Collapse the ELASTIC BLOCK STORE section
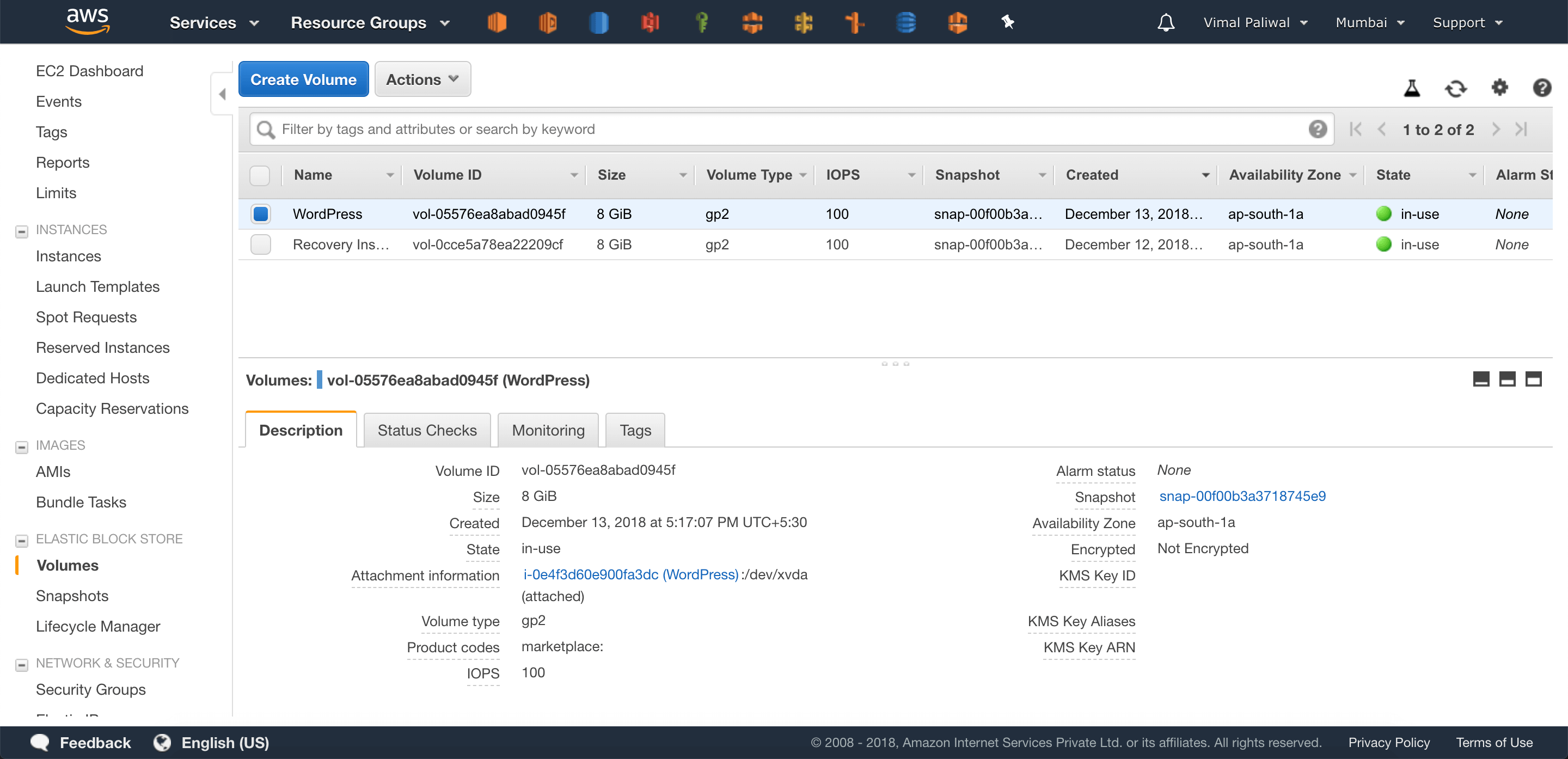This screenshot has height=759, width=1568. (x=21, y=540)
